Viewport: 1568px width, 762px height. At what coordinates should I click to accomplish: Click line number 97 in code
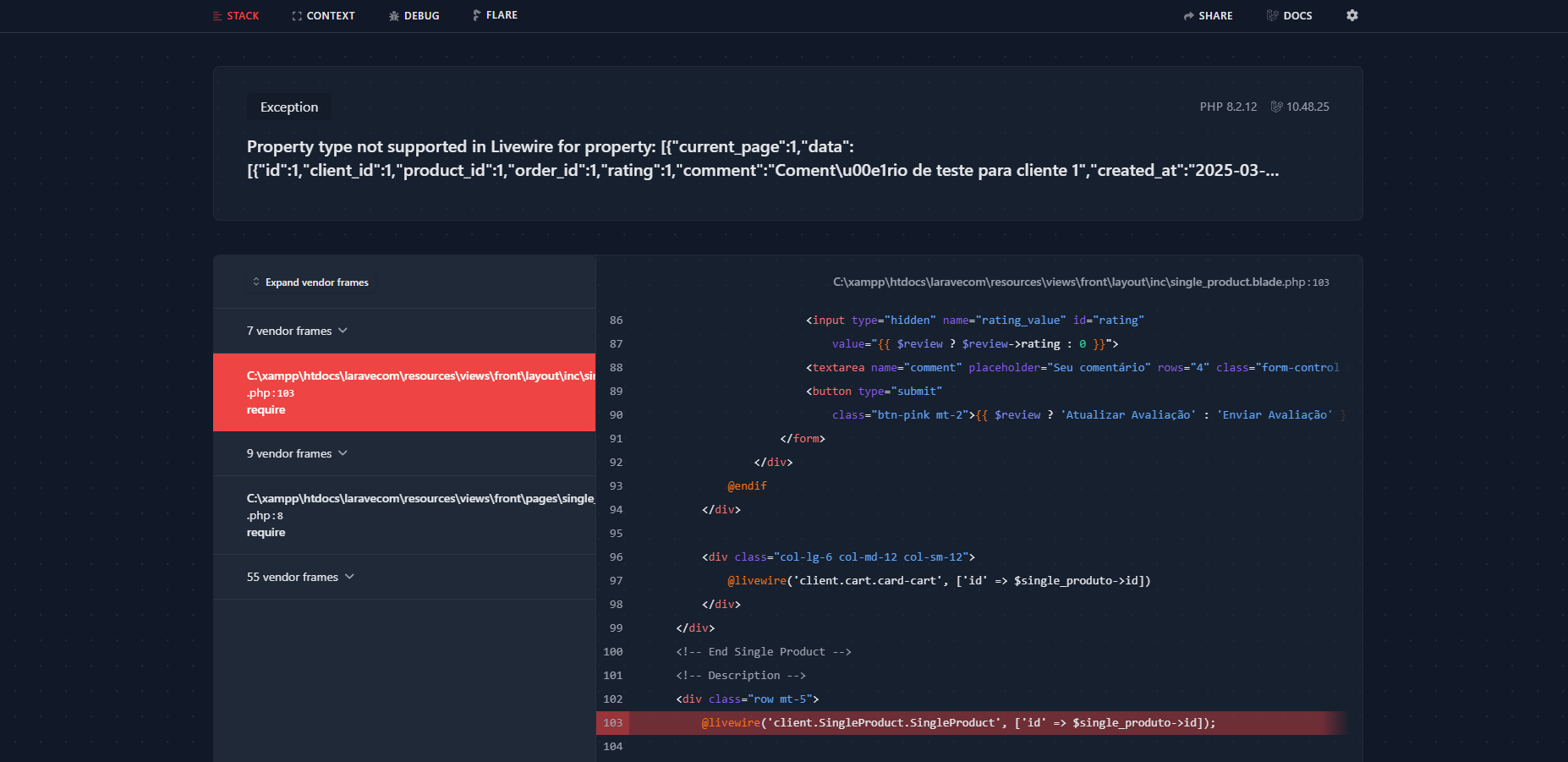616,581
